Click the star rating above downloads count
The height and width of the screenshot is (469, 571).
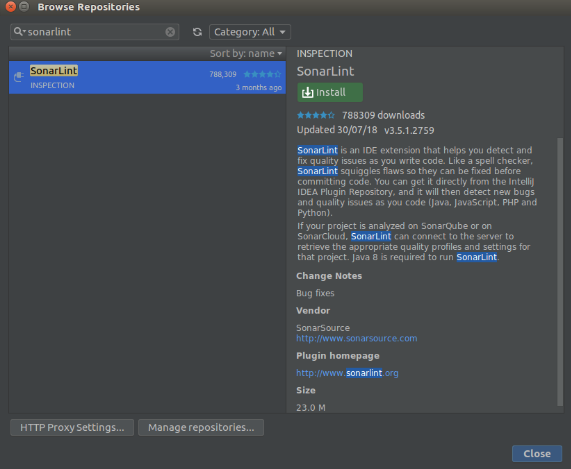[316, 115]
